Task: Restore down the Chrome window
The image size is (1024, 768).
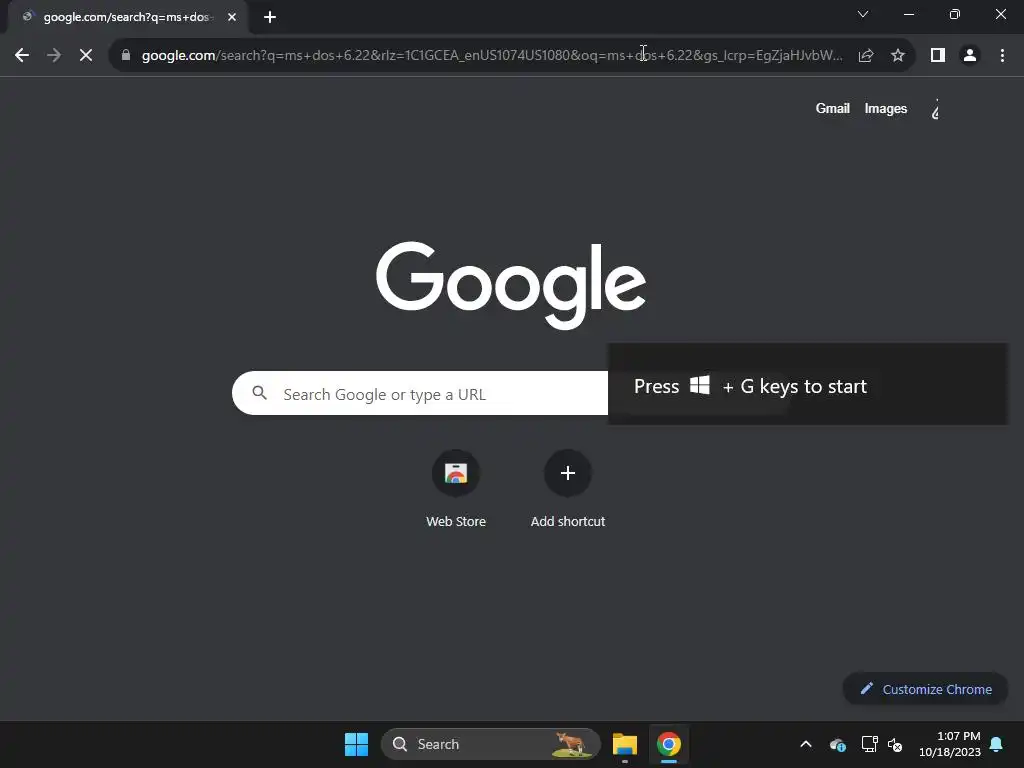Action: coord(955,14)
